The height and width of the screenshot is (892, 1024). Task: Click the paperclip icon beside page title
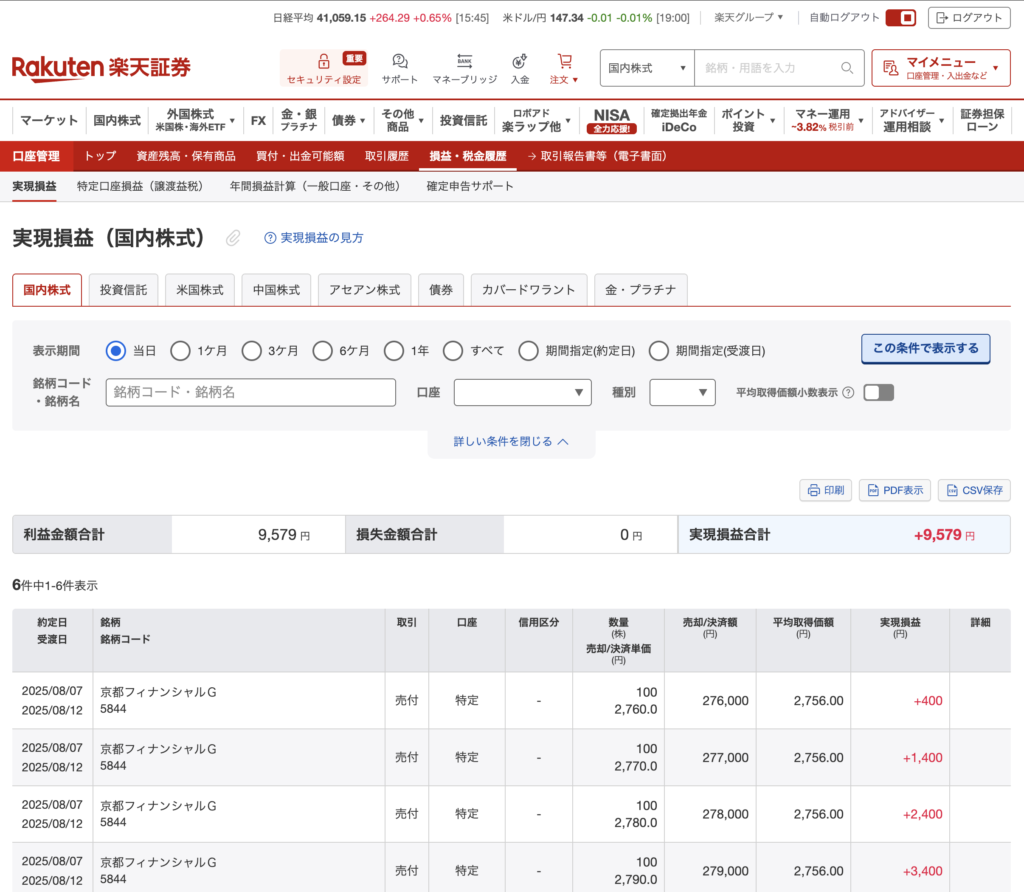[233, 238]
